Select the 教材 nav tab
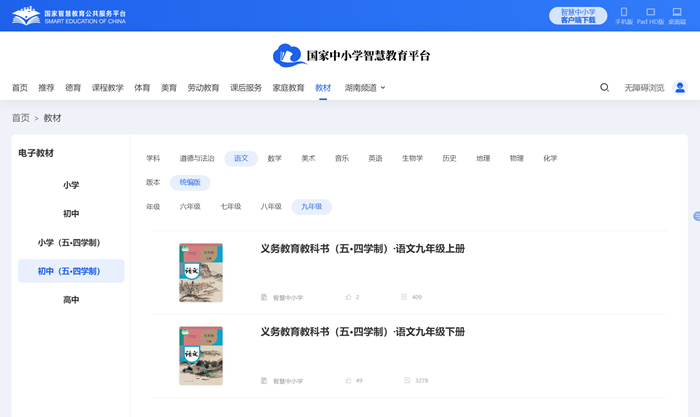 pos(323,88)
